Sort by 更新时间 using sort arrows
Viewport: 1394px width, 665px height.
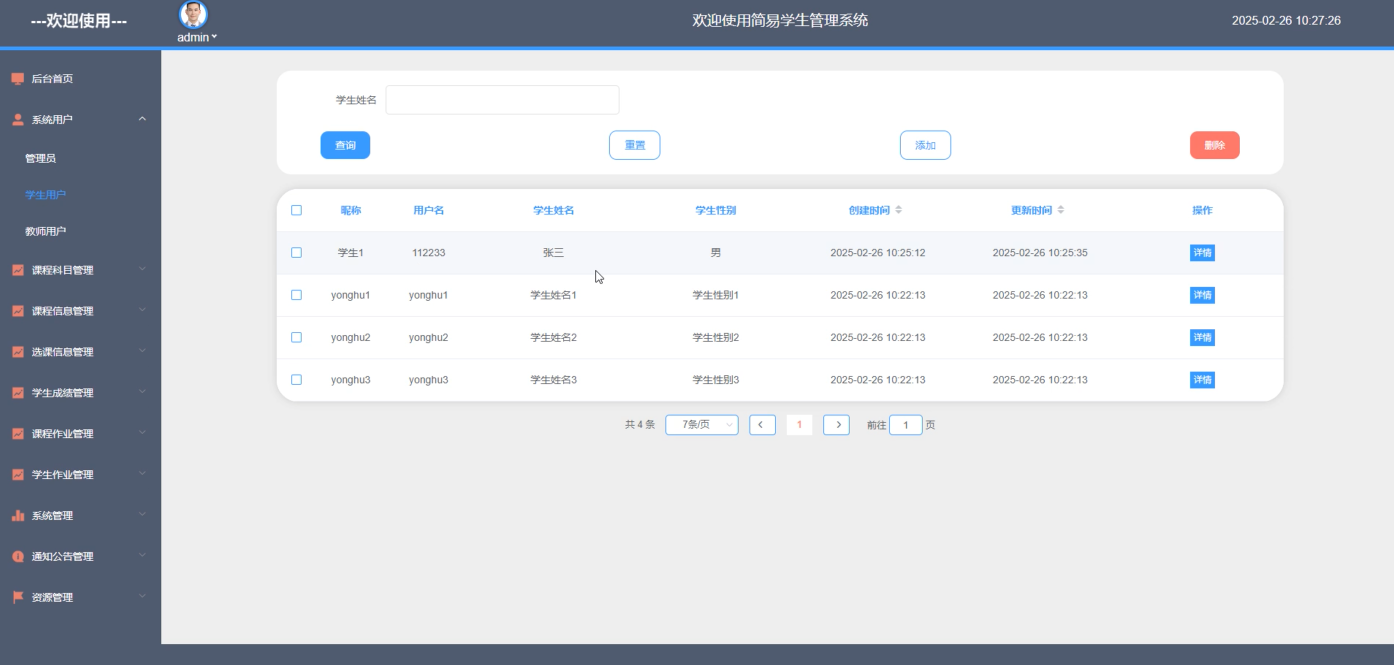point(1060,210)
